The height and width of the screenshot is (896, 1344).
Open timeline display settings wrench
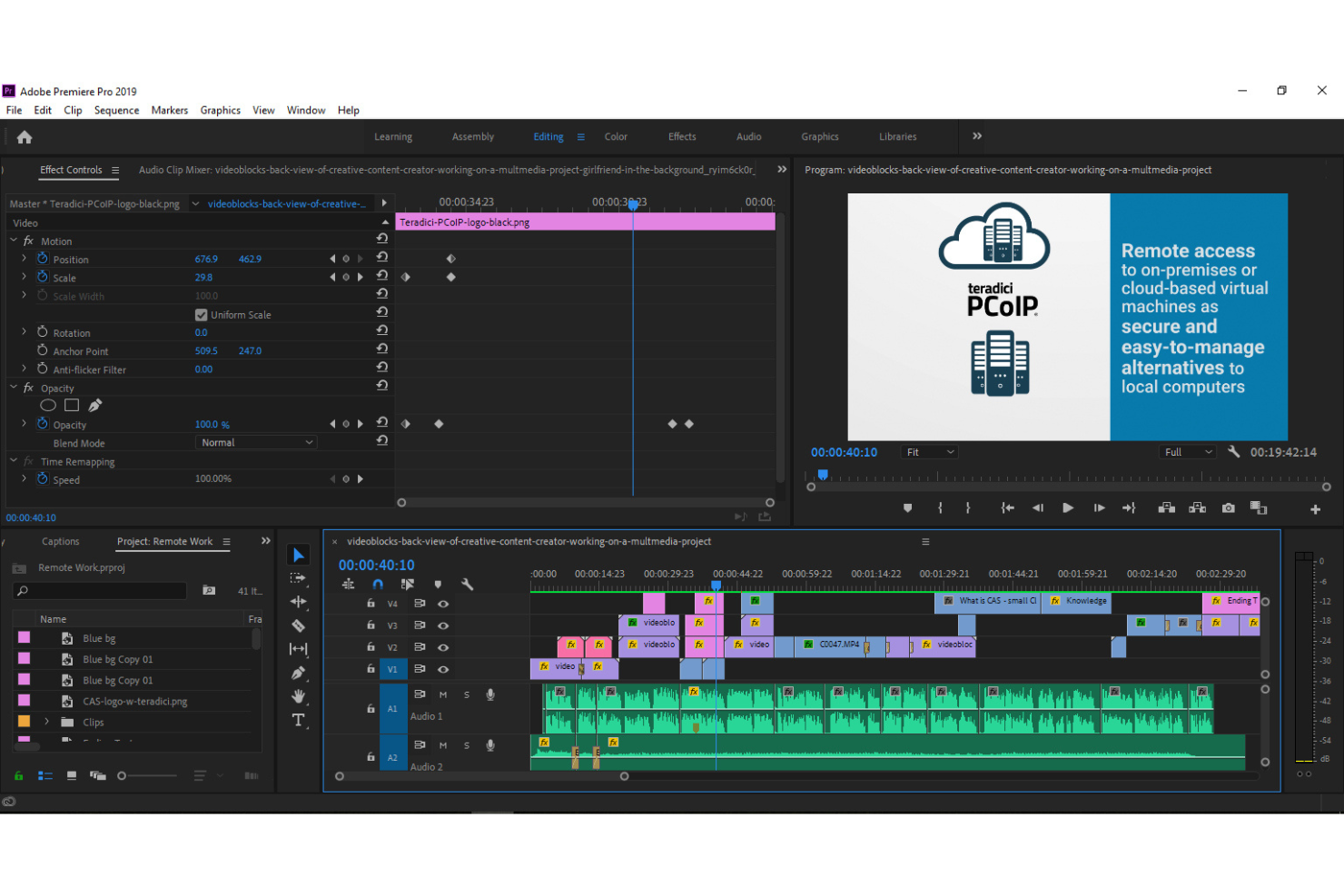[x=467, y=585]
